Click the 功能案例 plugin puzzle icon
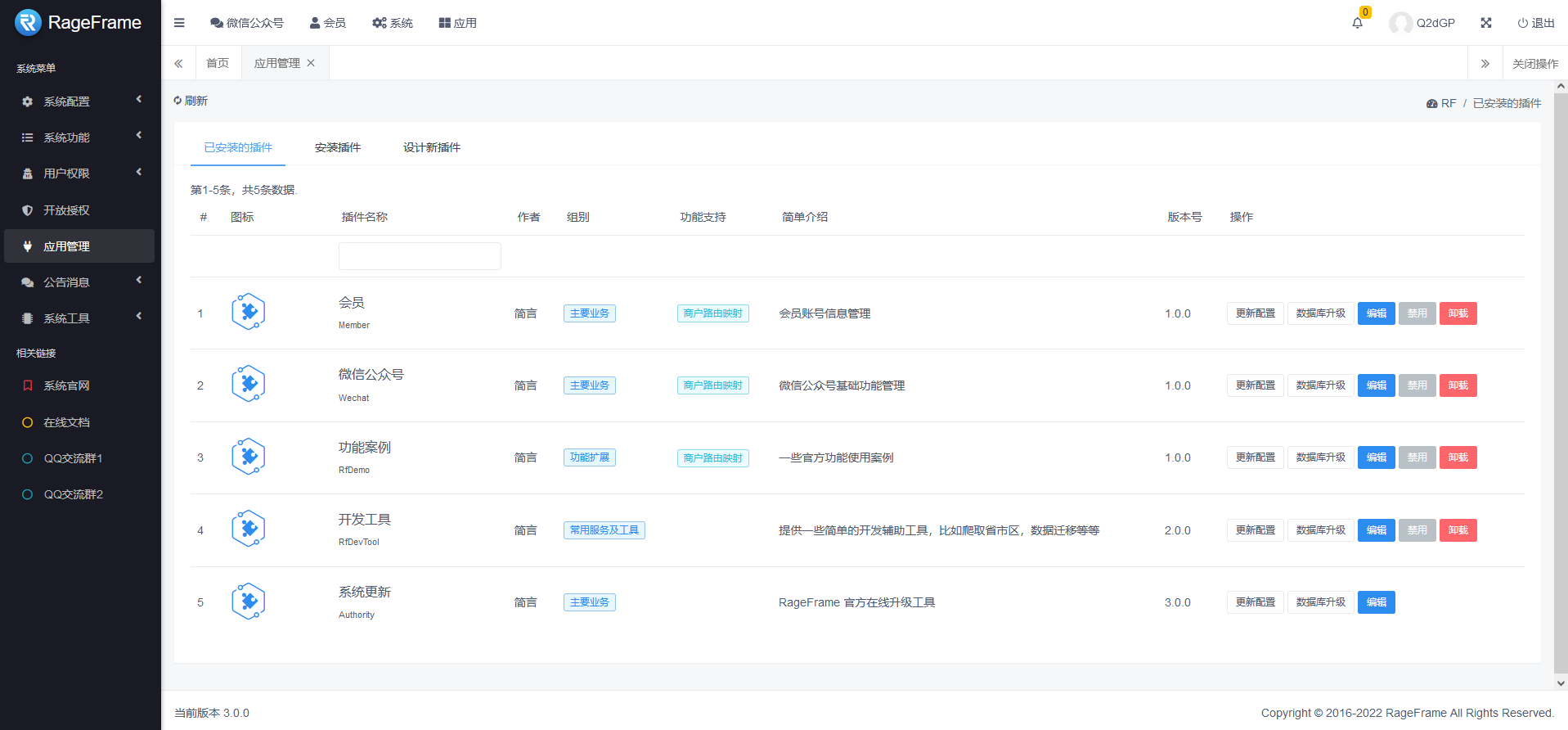The height and width of the screenshot is (730, 1568). point(248,457)
